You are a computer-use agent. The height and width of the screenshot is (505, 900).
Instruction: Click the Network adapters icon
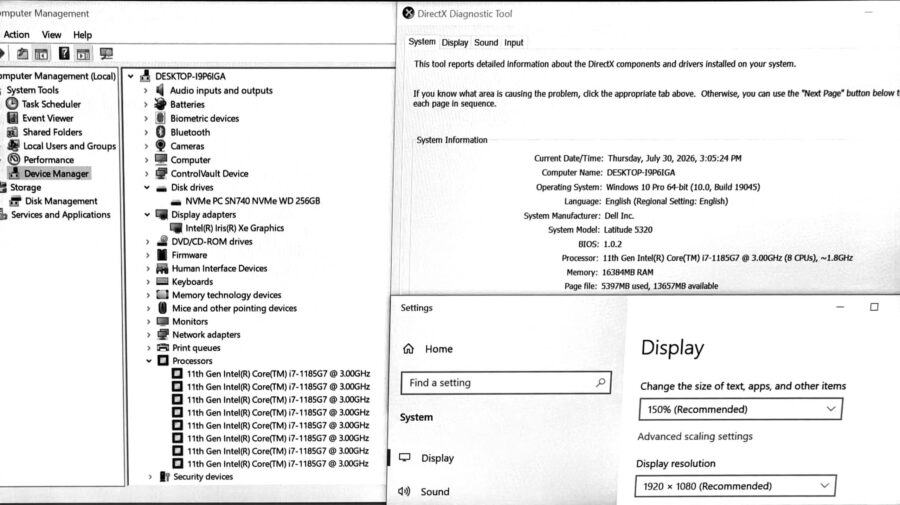coord(162,335)
